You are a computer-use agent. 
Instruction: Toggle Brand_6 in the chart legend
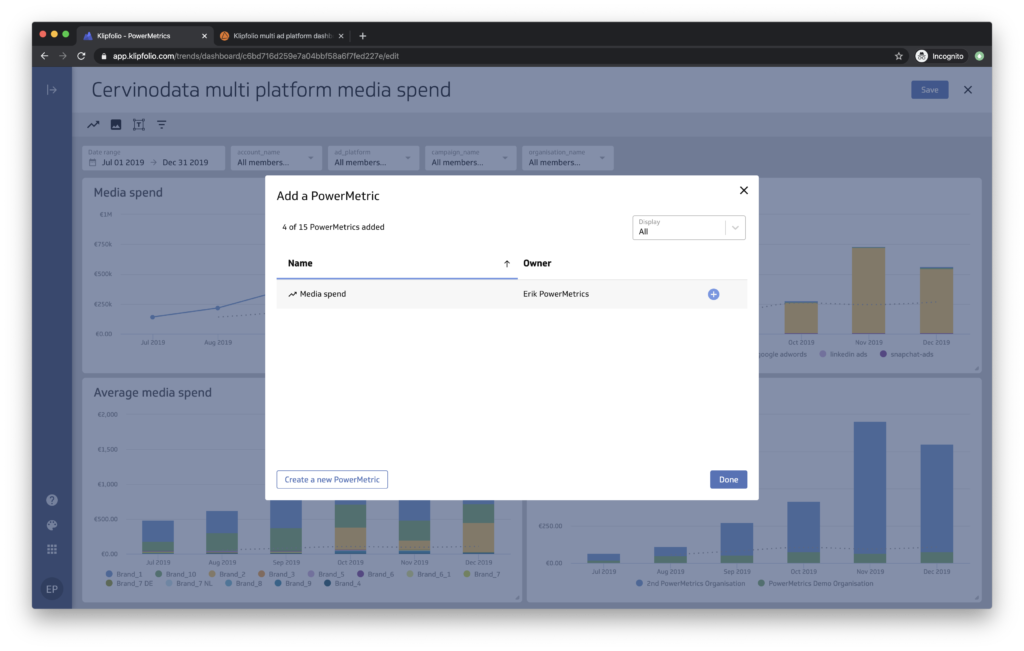[376, 574]
